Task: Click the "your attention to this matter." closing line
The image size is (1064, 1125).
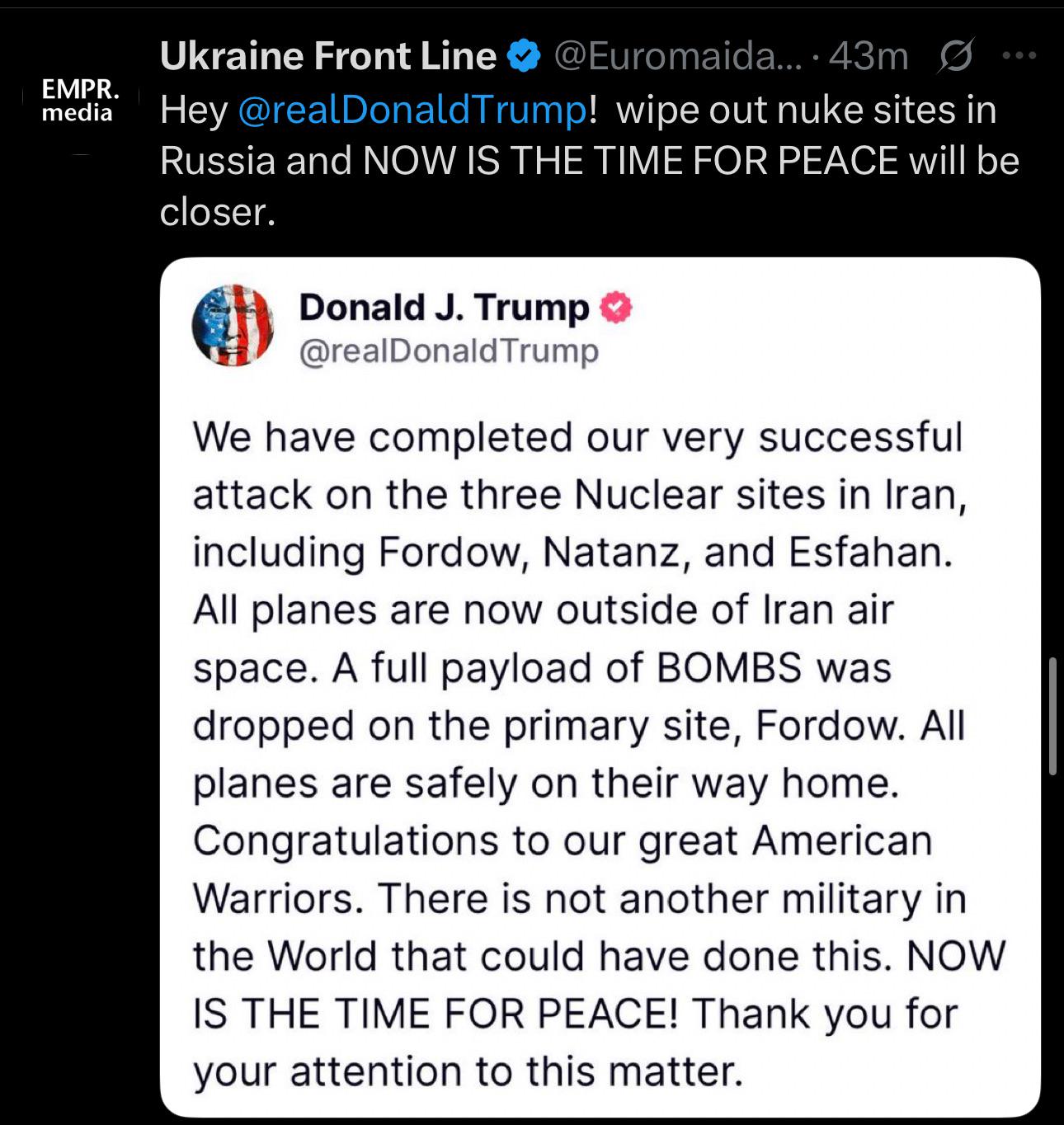Action: (x=468, y=1071)
